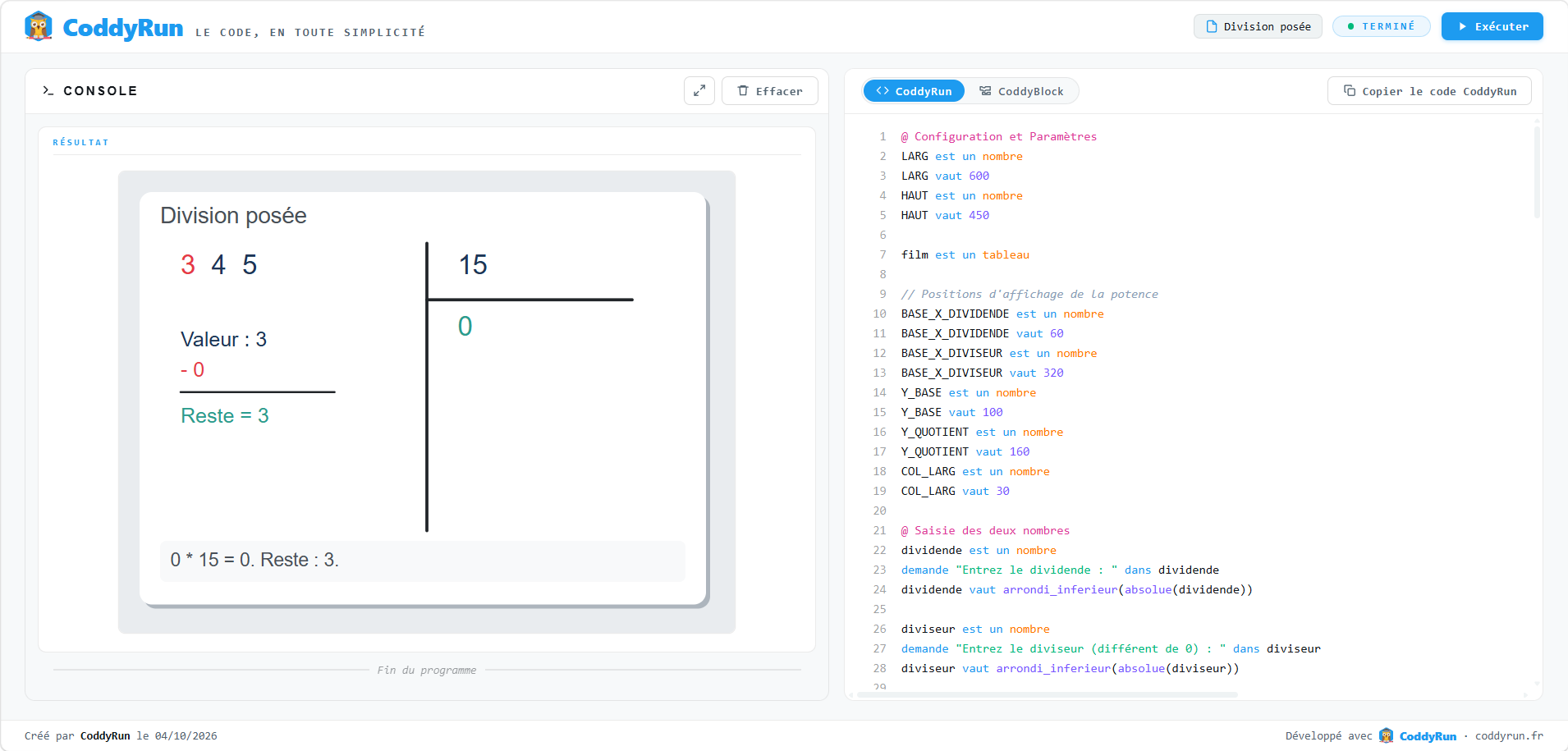
Task: Click line number 14 in the gutter
Action: pyautogui.click(x=880, y=393)
